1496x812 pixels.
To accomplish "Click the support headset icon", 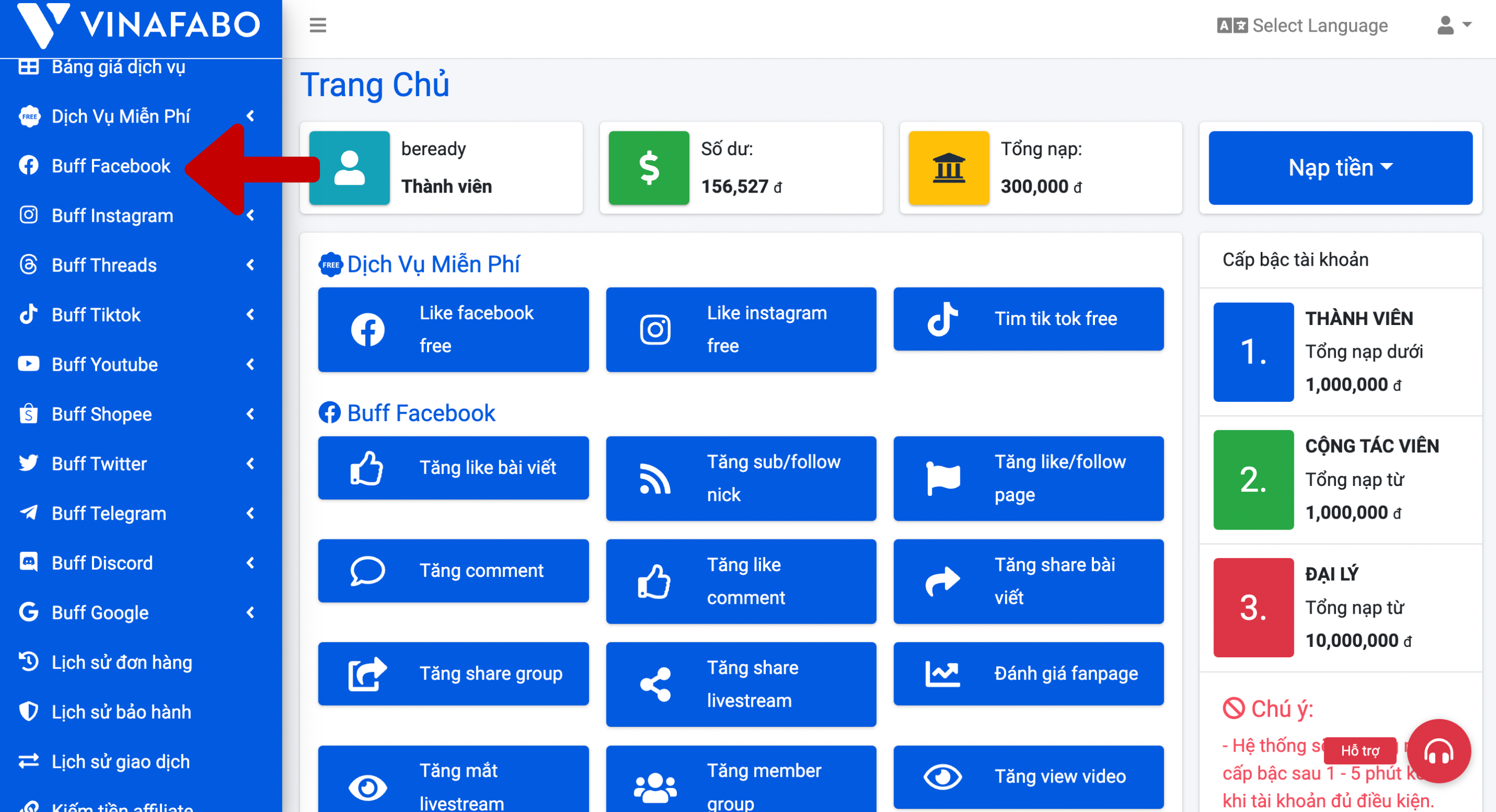I will [x=1438, y=751].
